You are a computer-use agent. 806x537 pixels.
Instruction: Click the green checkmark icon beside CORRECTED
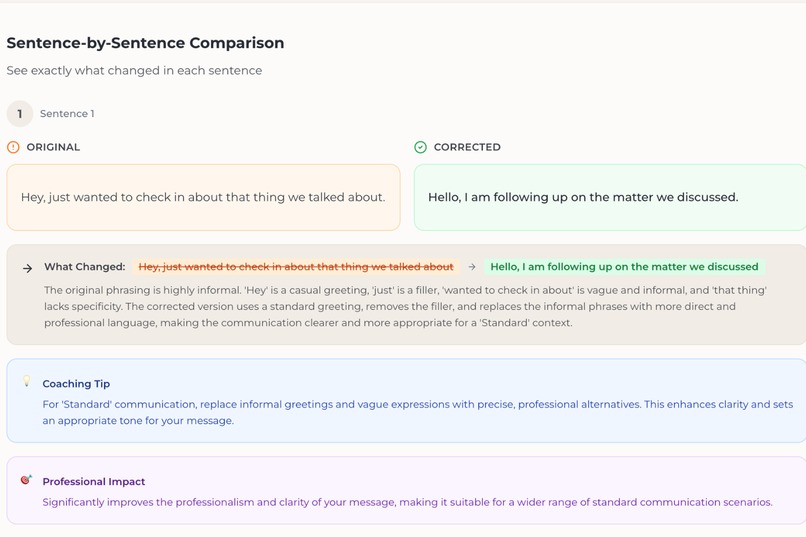(x=420, y=147)
